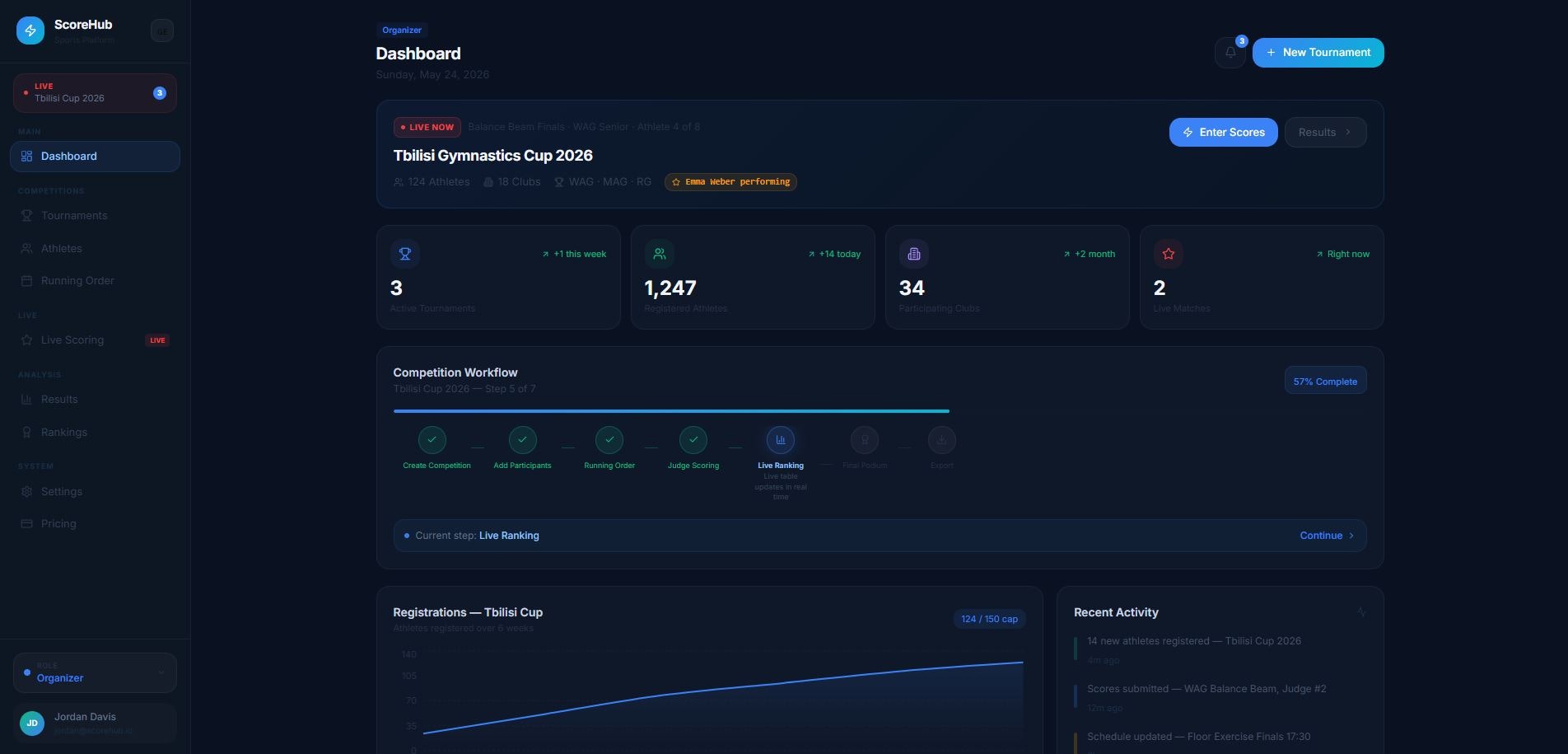Click the 124 / 150 cap badge
Viewport: 1568px width, 754px height.
pyautogui.click(x=989, y=619)
